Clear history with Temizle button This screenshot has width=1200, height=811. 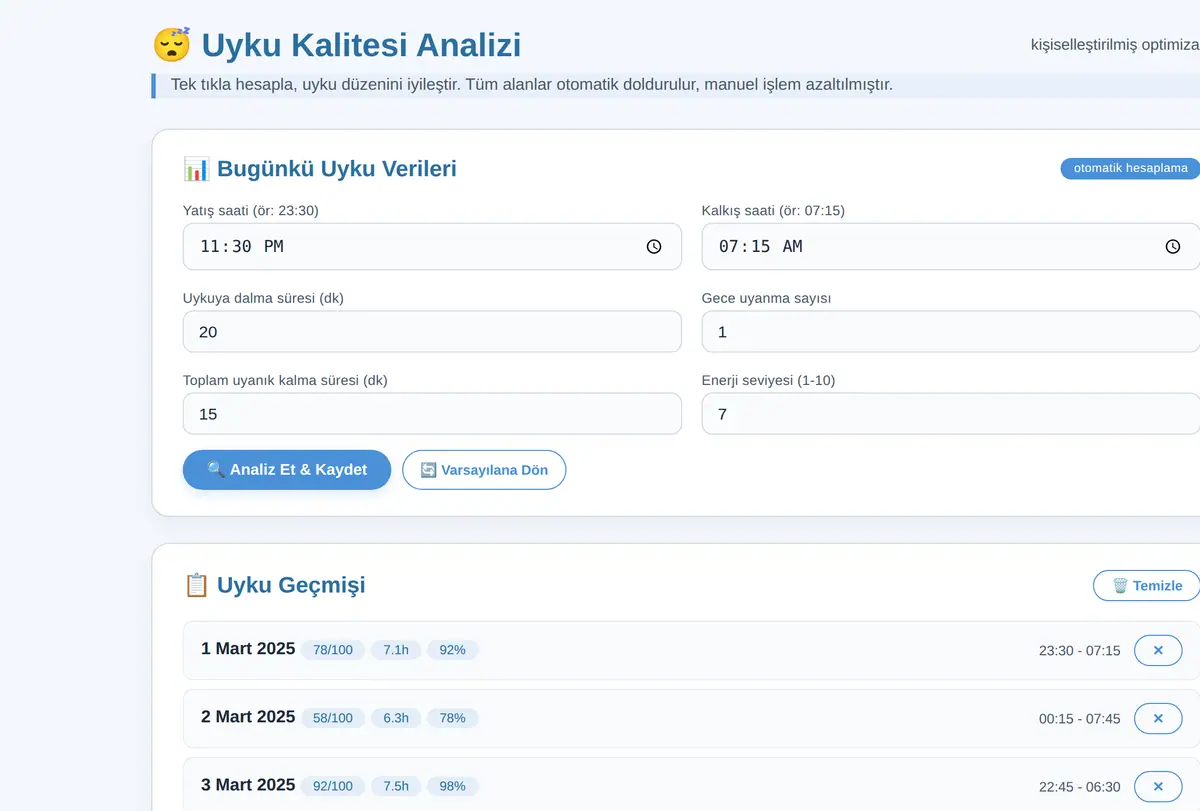click(1147, 586)
